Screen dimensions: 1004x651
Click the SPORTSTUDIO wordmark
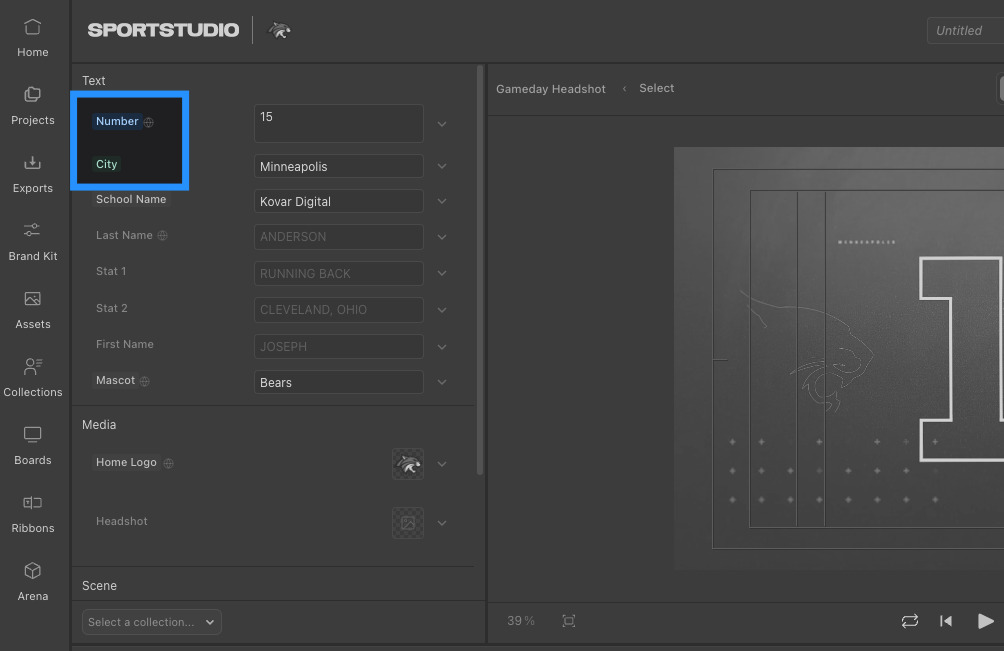(x=163, y=30)
